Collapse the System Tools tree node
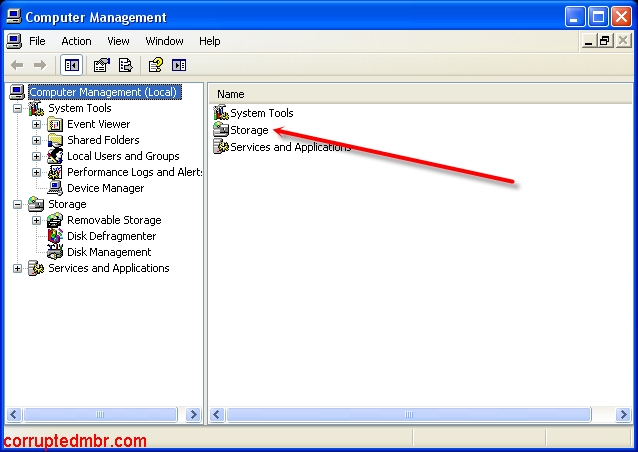 click(x=17, y=108)
